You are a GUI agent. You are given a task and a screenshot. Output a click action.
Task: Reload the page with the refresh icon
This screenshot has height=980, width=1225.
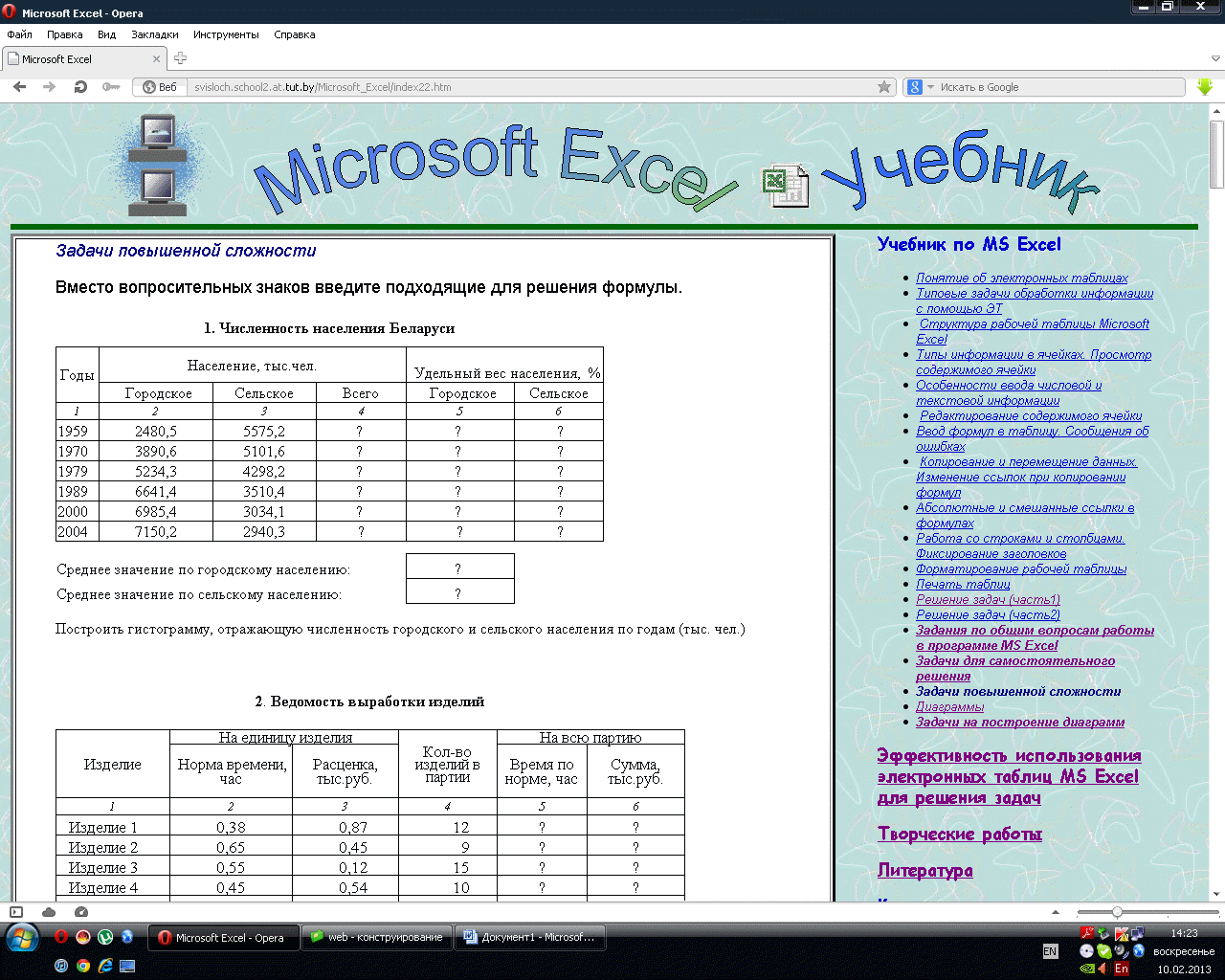(x=80, y=86)
